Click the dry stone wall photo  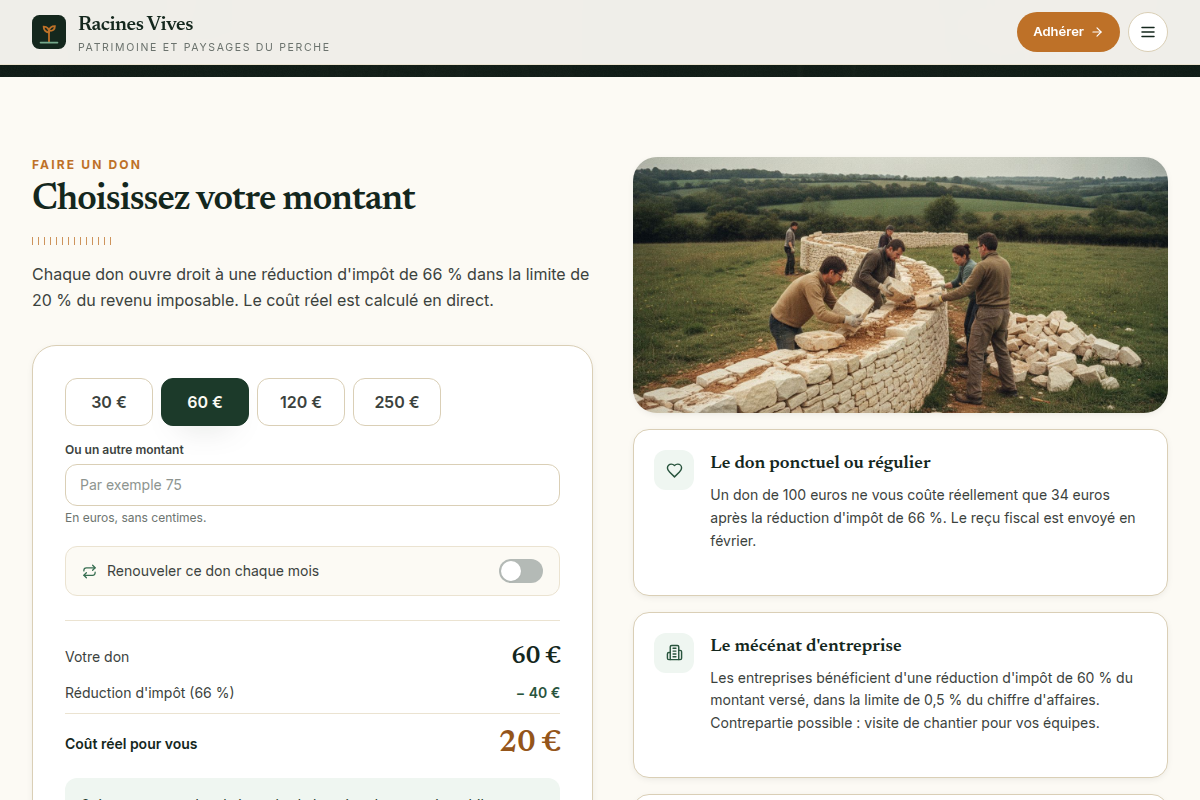[900, 285]
